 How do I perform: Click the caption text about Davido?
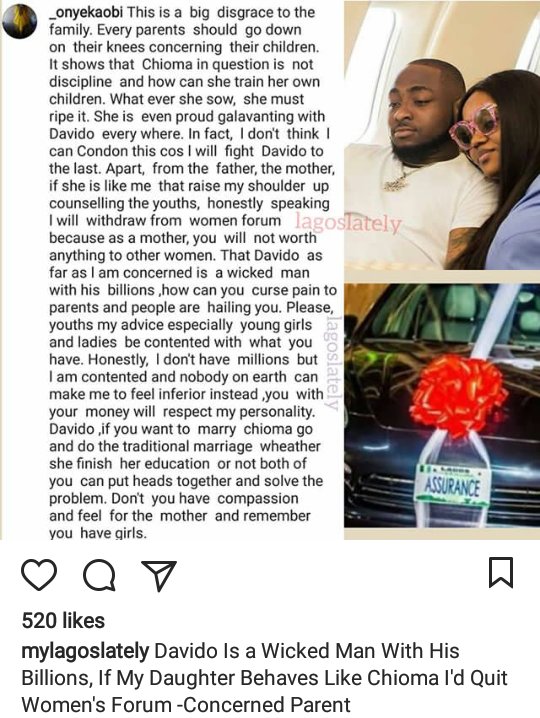(x=264, y=678)
